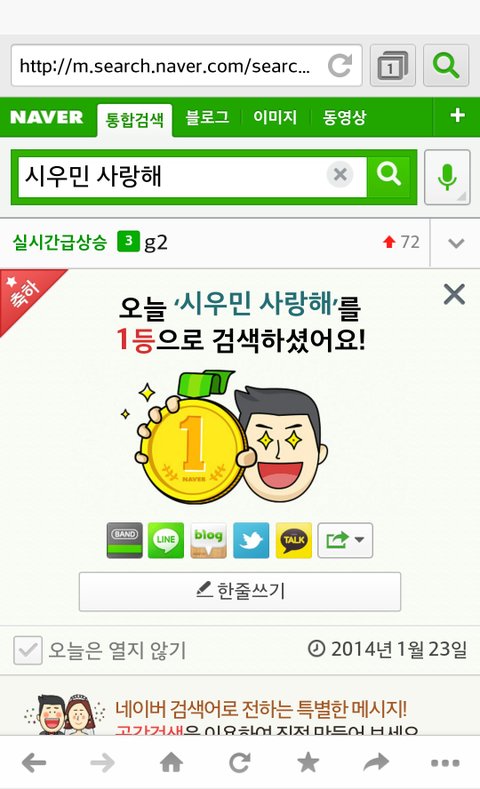Expand more categories with plus button

click(x=457, y=116)
